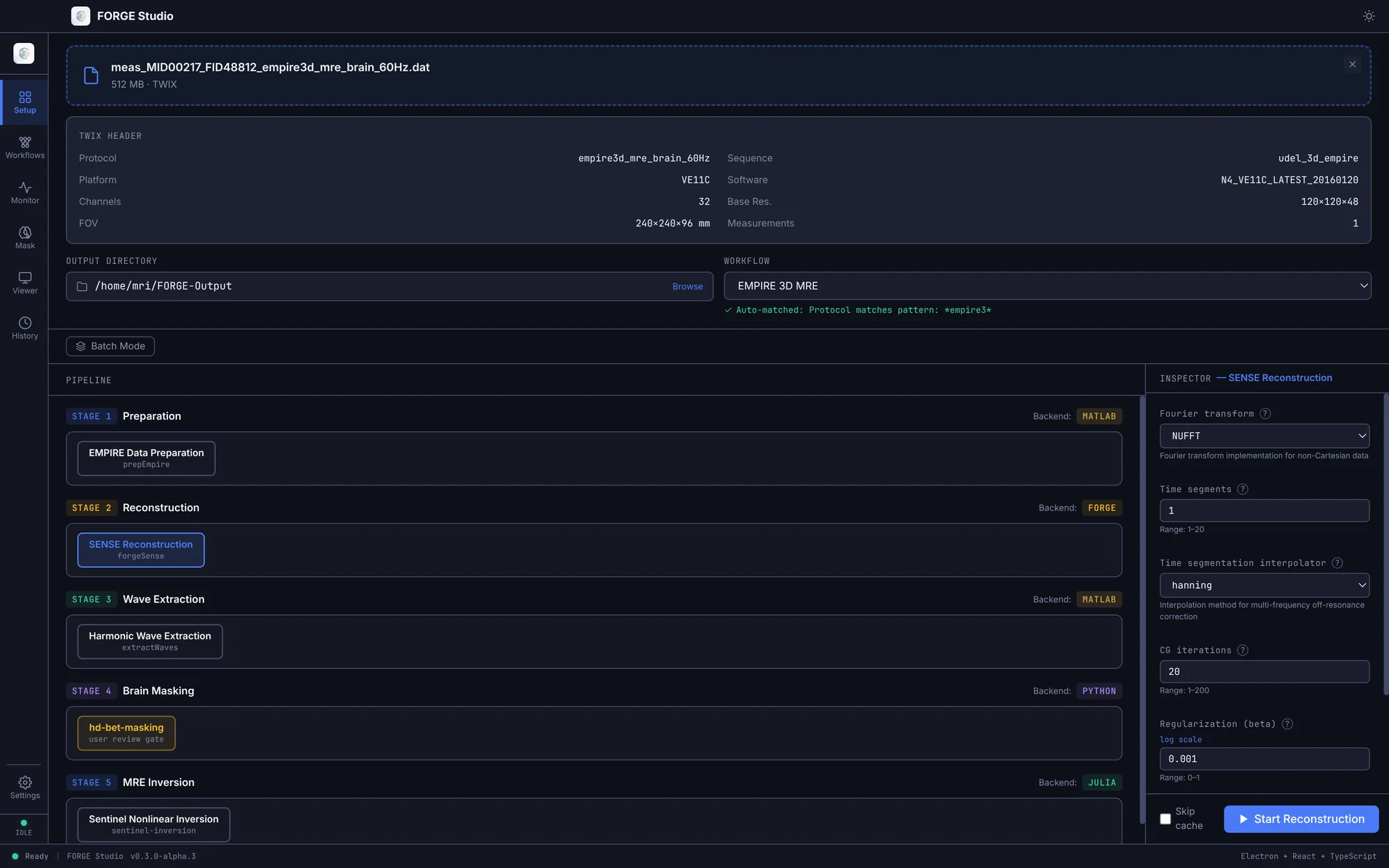
Task: Open the Workflows sidebar section
Action: click(25, 147)
